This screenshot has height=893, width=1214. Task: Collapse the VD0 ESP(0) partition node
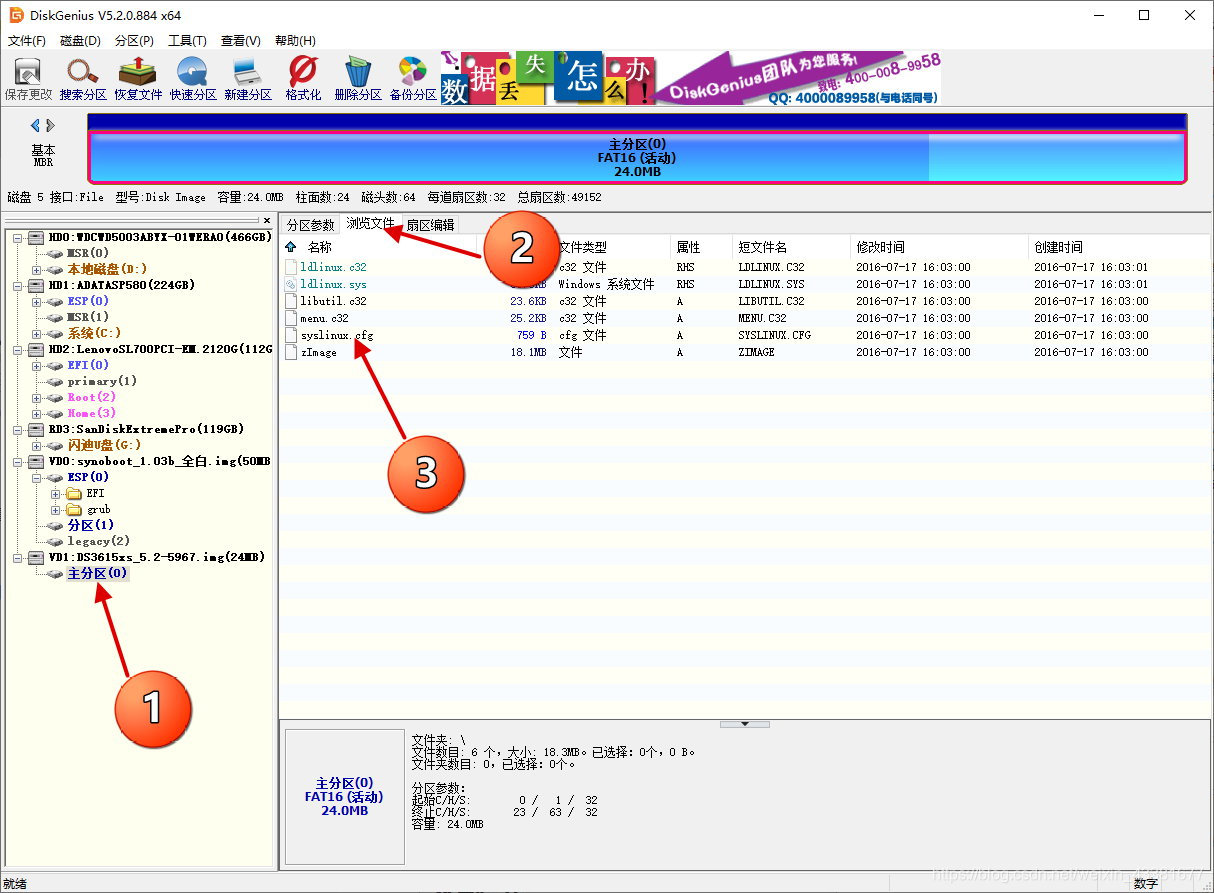tap(36, 478)
